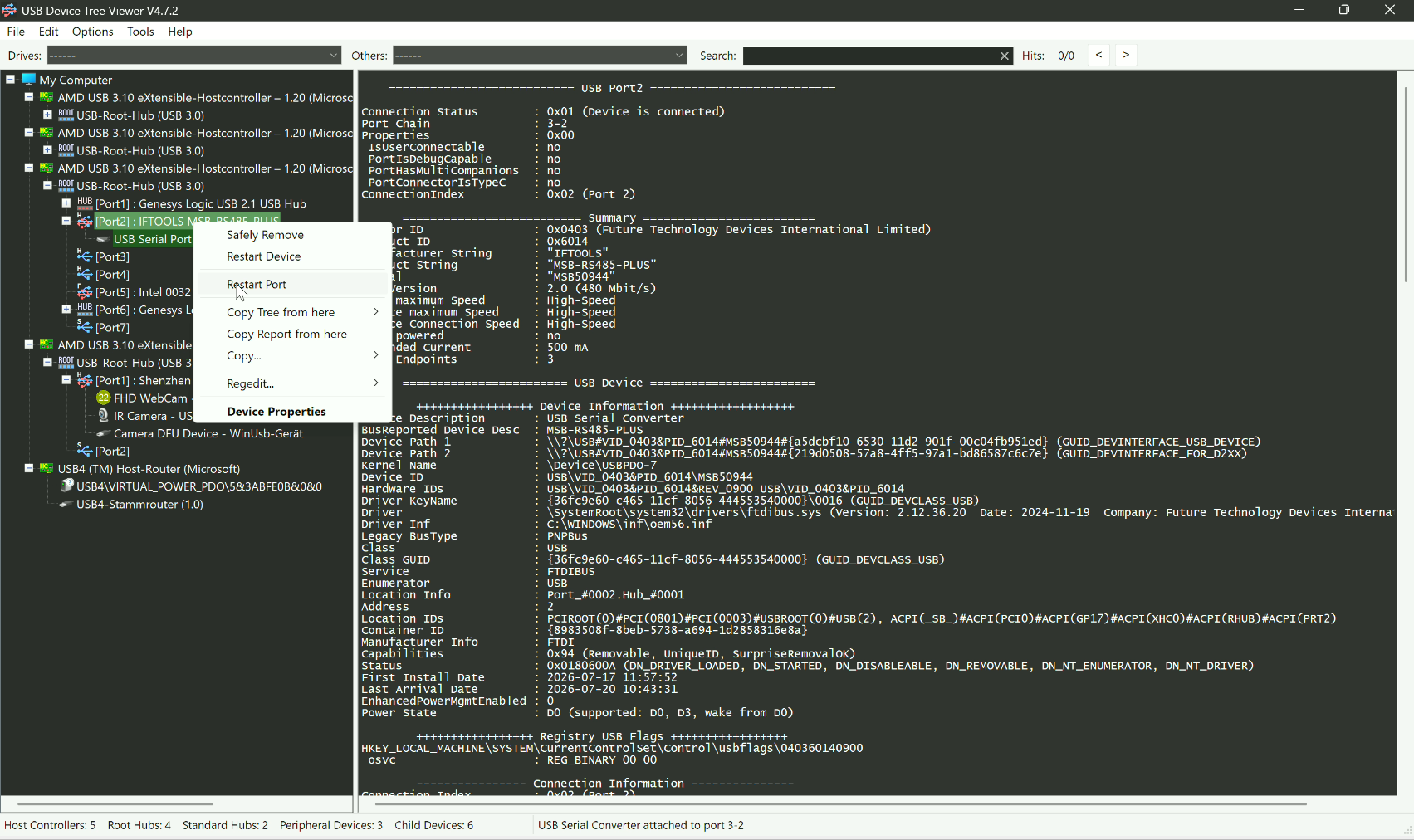Select Restart Port in context menu
1414x840 pixels.
292,284
